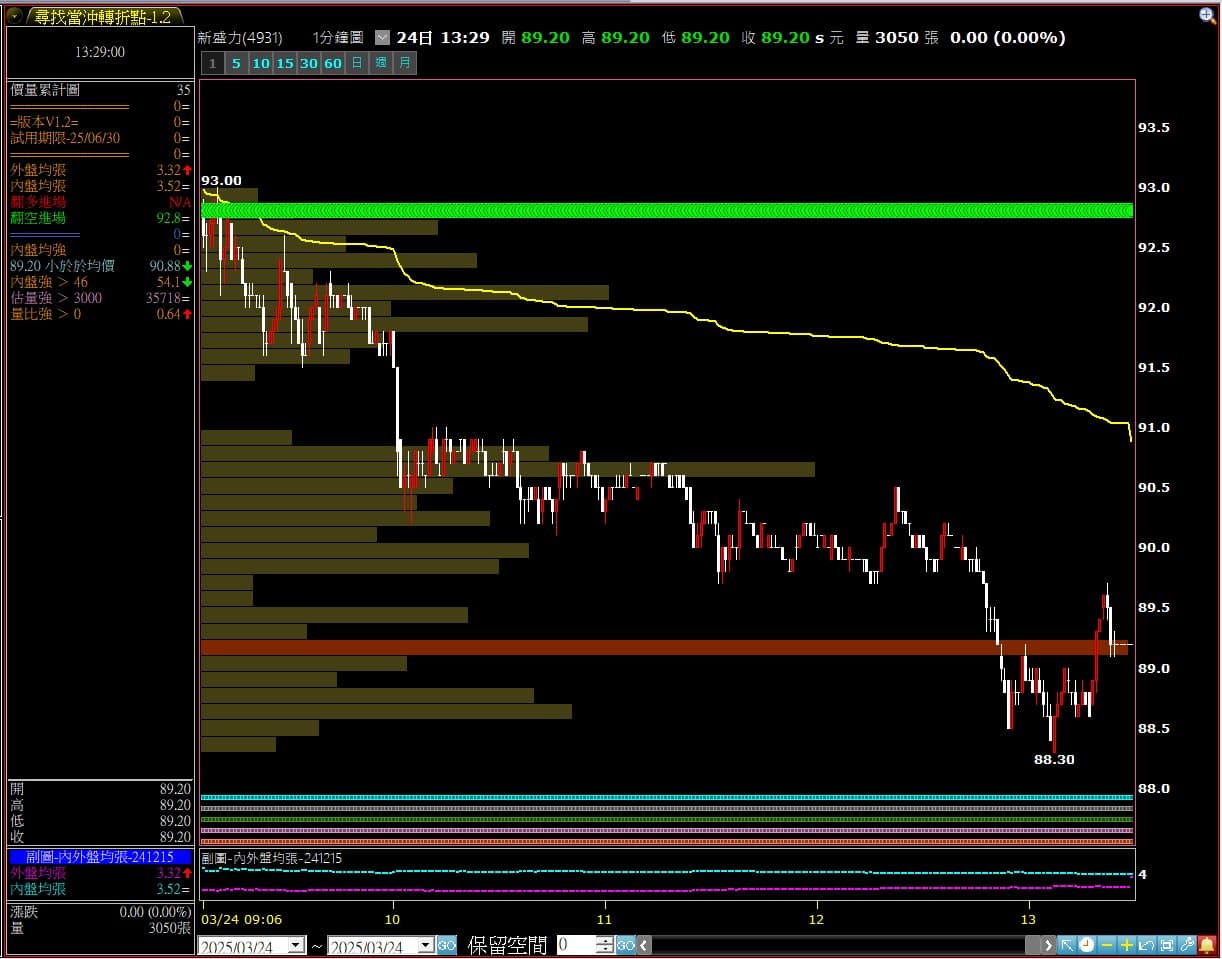Select the 60-minute chart interval
This screenshot has height=959, width=1222.
pyautogui.click(x=332, y=63)
